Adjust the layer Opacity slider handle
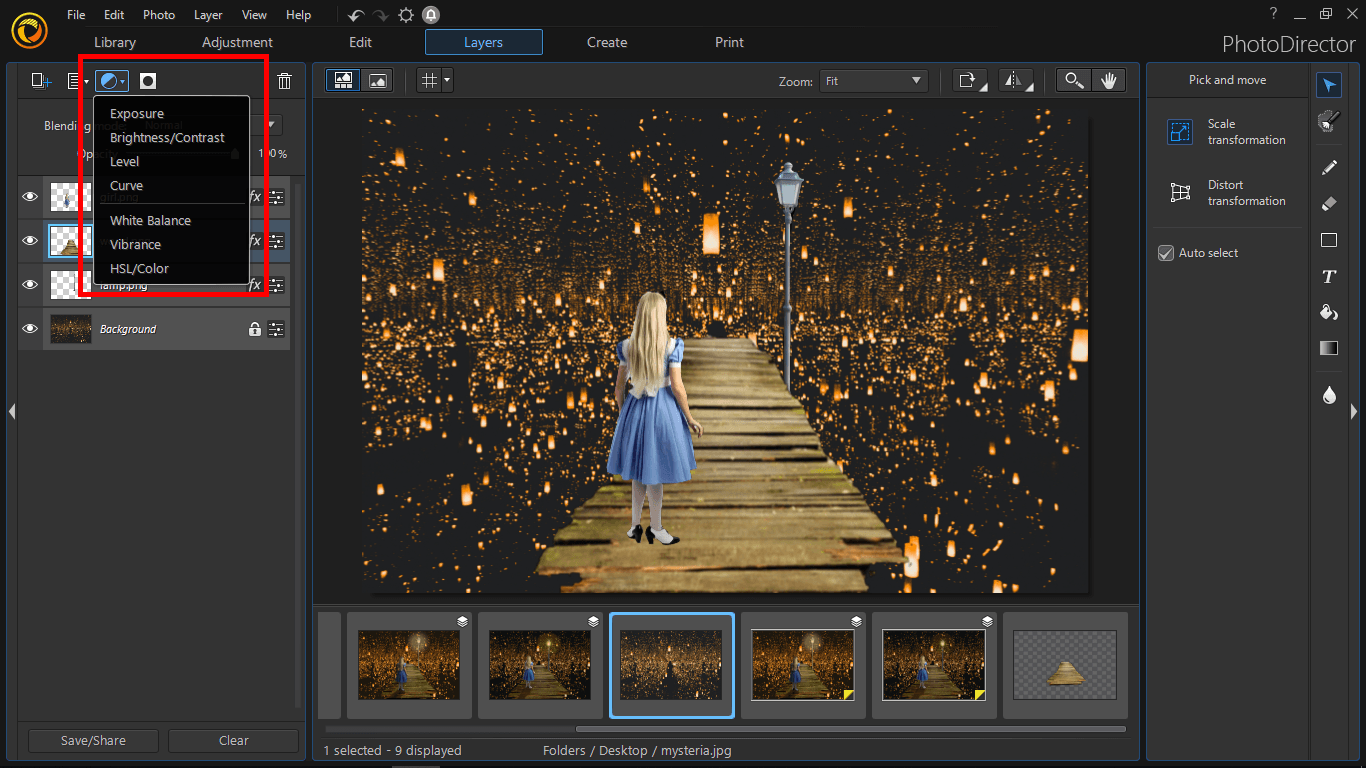Screen dimensions: 1366x768 click(235, 154)
